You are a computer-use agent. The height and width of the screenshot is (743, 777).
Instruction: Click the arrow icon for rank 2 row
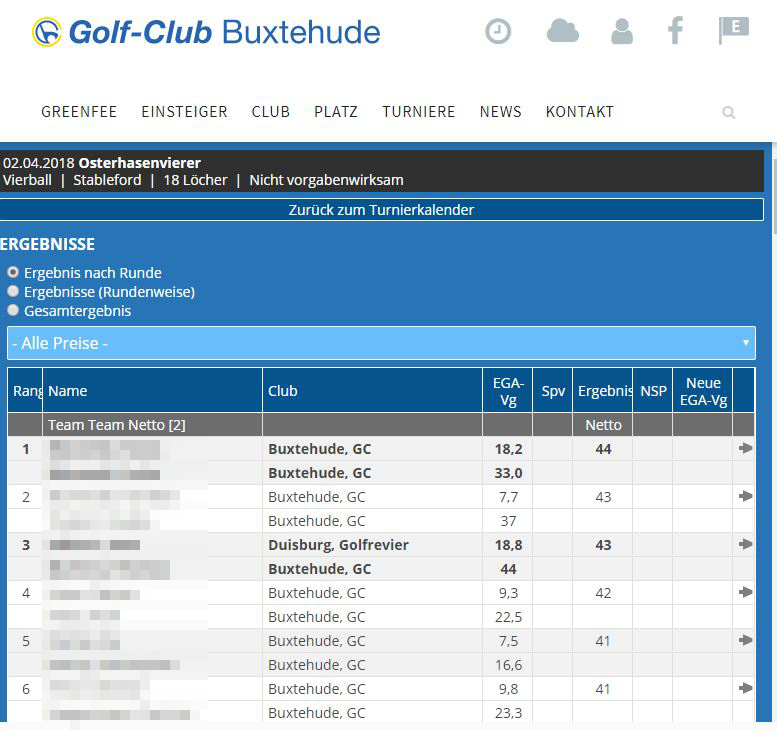745,496
